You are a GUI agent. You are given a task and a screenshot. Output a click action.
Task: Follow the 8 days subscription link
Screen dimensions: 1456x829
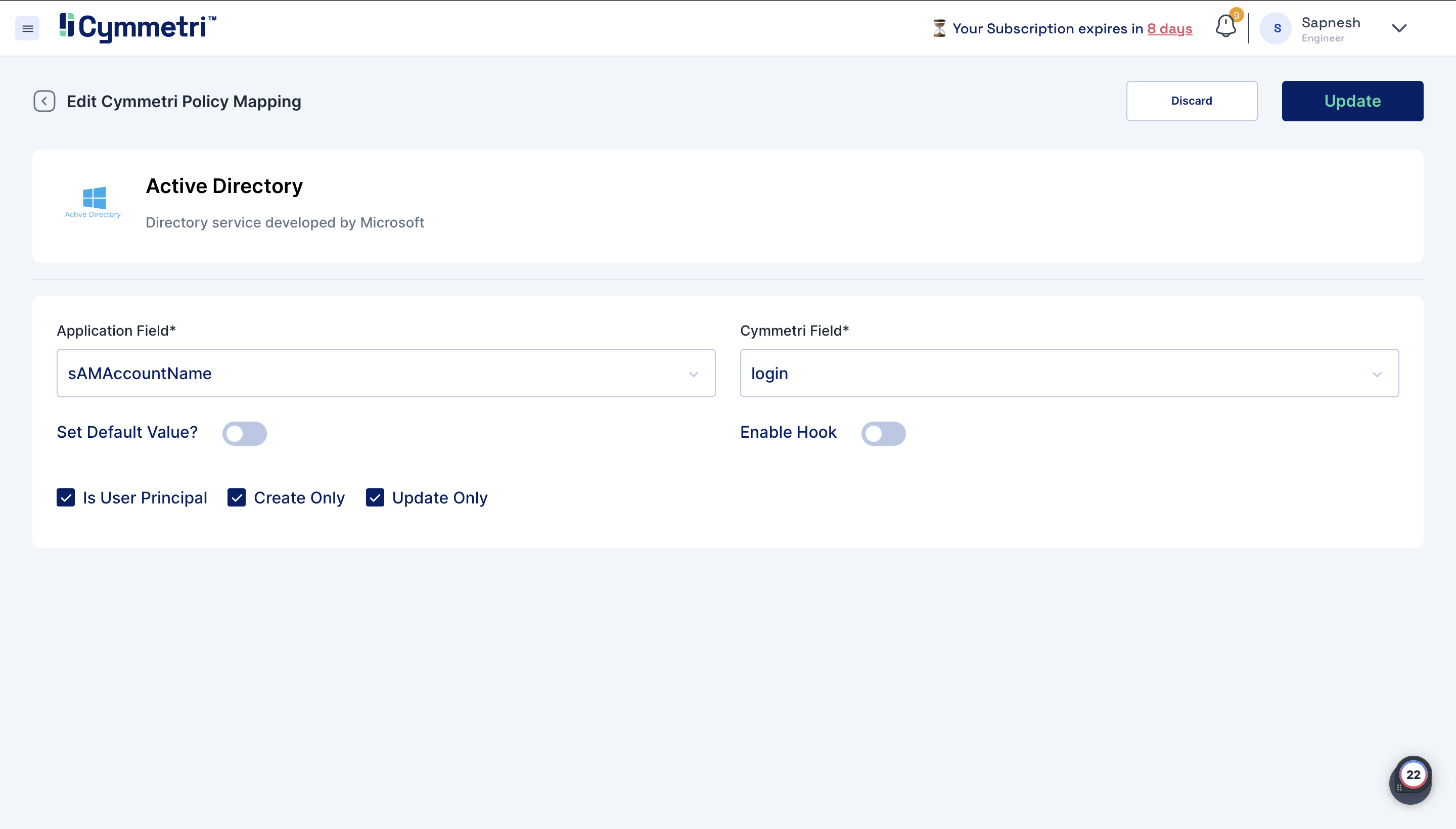pyautogui.click(x=1169, y=28)
